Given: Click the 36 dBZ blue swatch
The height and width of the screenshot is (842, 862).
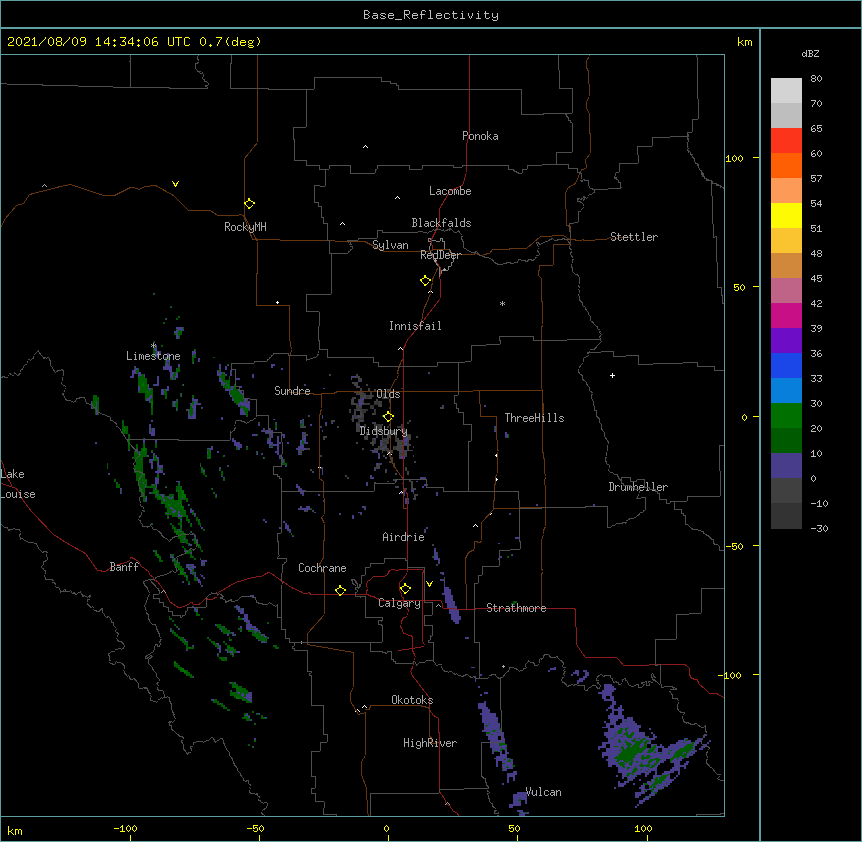Looking at the screenshot, I should [x=786, y=365].
